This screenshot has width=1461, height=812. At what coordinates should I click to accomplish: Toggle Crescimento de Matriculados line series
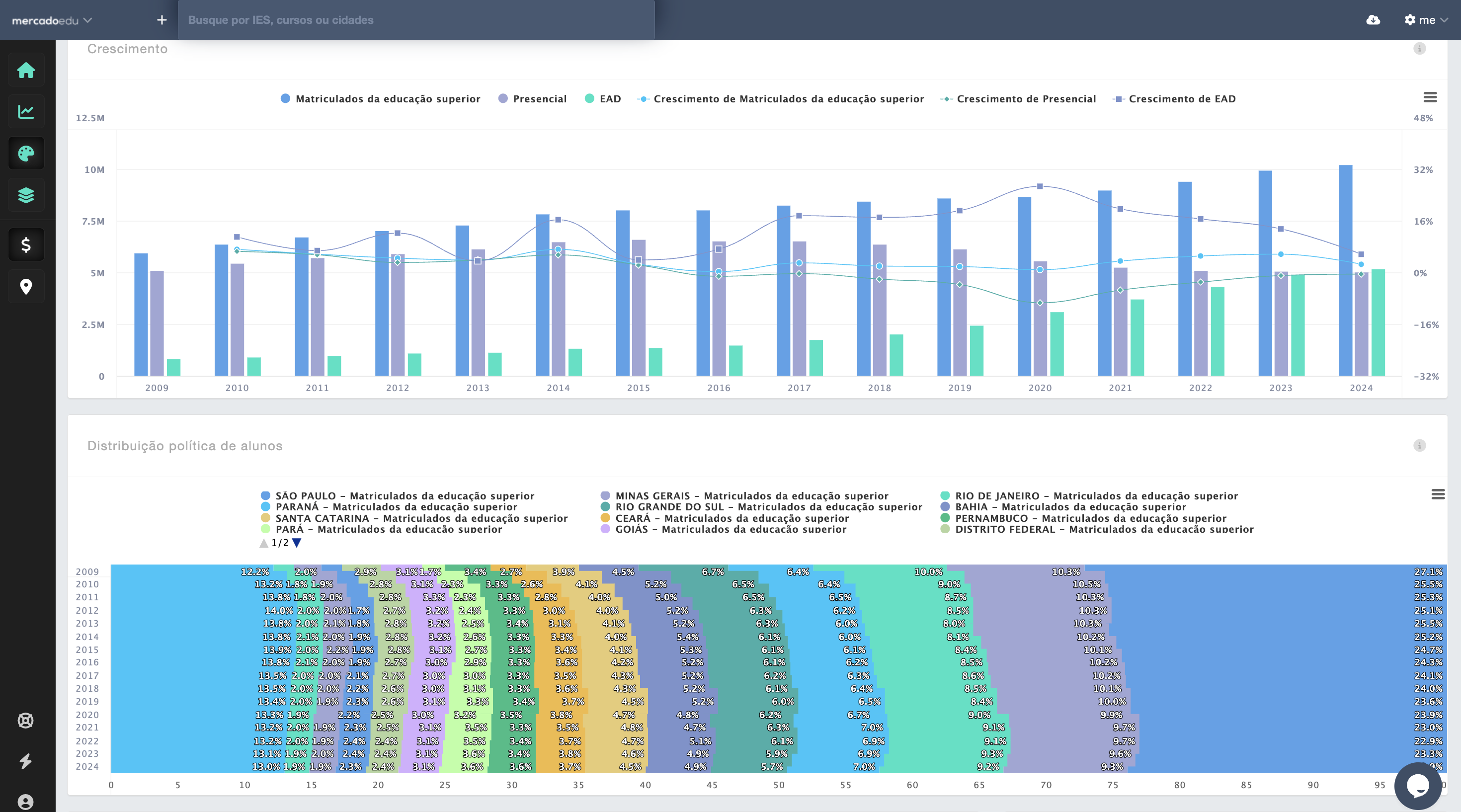(x=780, y=99)
